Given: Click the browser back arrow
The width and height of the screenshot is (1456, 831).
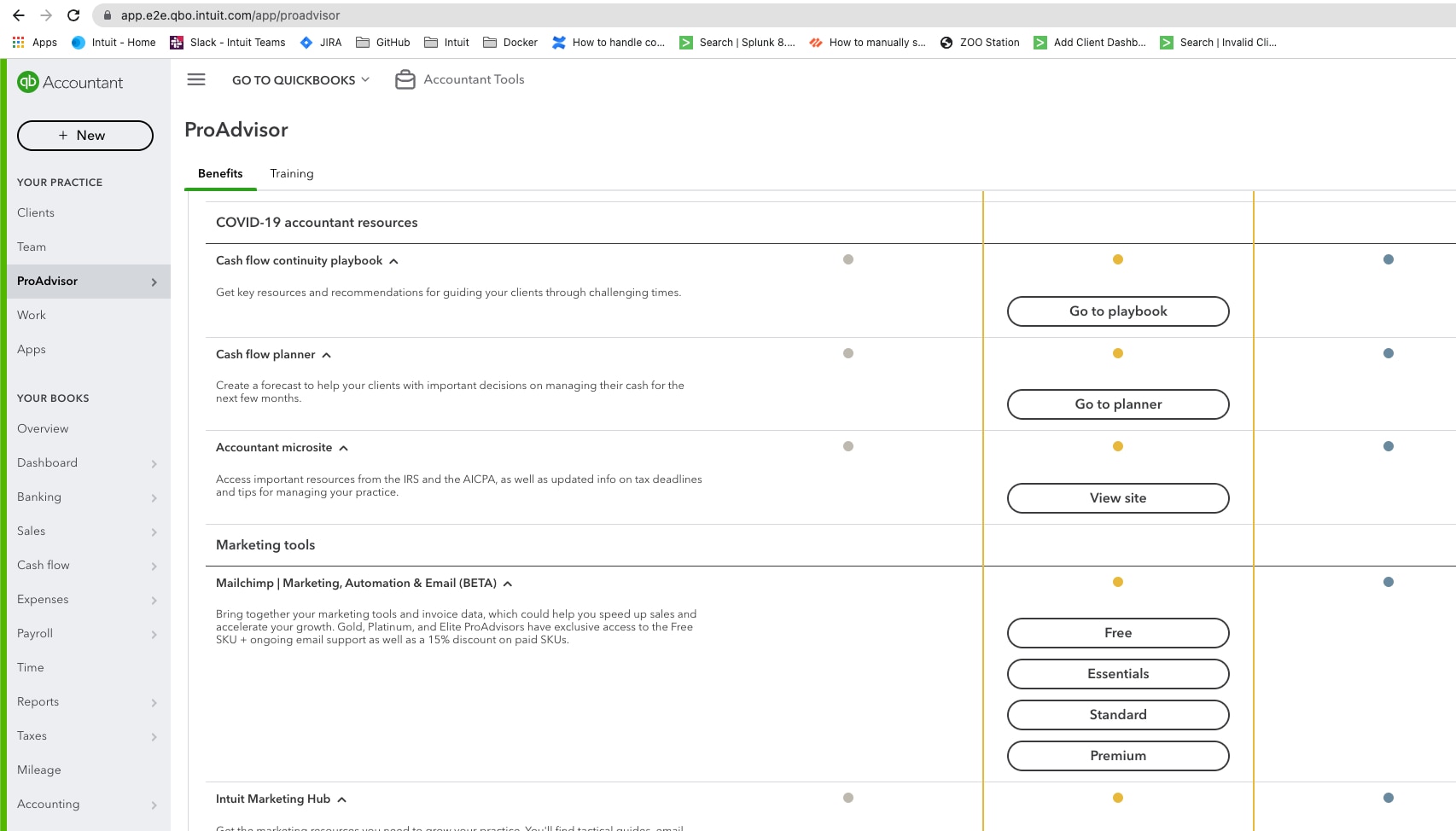Looking at the screenshot, I should click(18, 15).
